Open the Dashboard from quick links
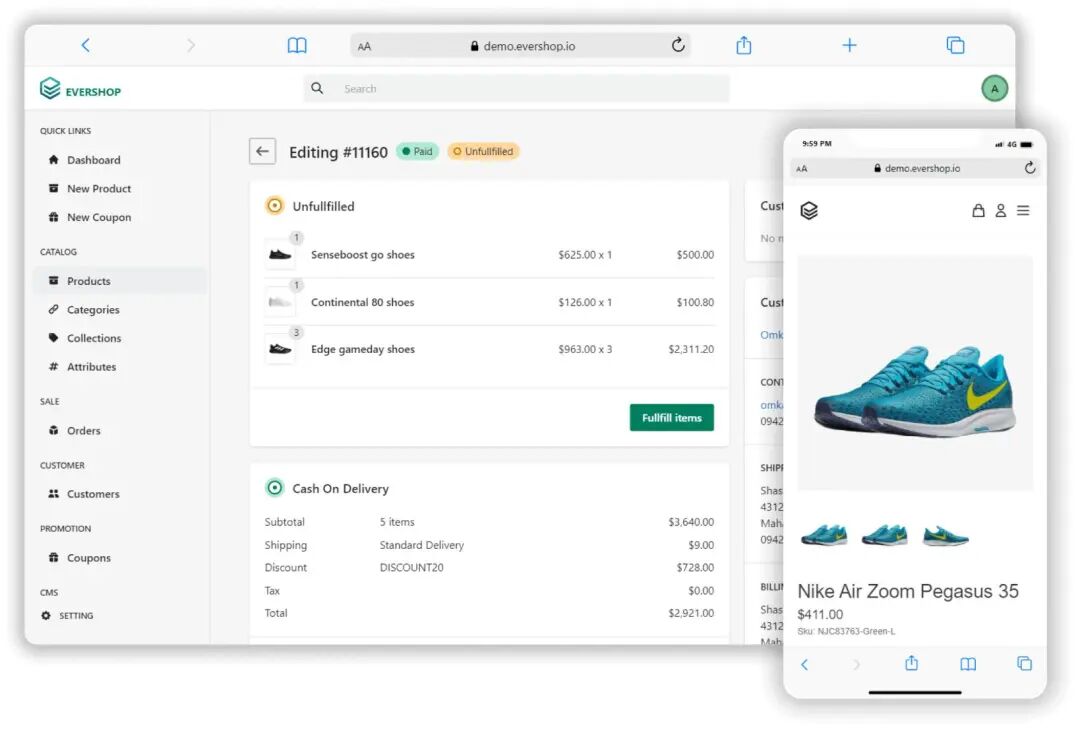Viewport: 1080px width, 731px height. (x=95, y=160)
